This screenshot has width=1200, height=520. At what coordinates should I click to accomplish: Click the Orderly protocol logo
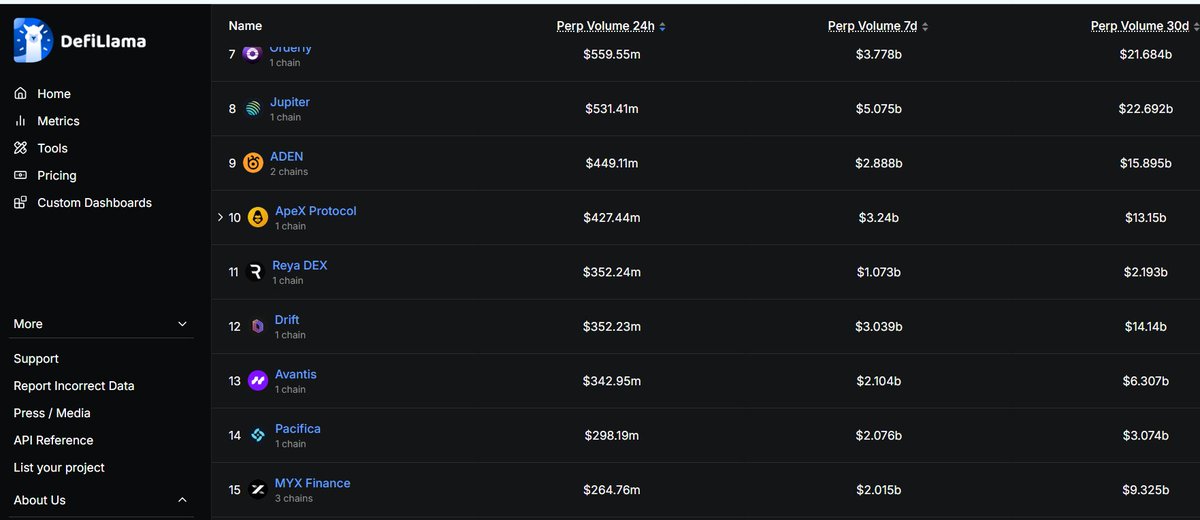[x=252, y=53]
